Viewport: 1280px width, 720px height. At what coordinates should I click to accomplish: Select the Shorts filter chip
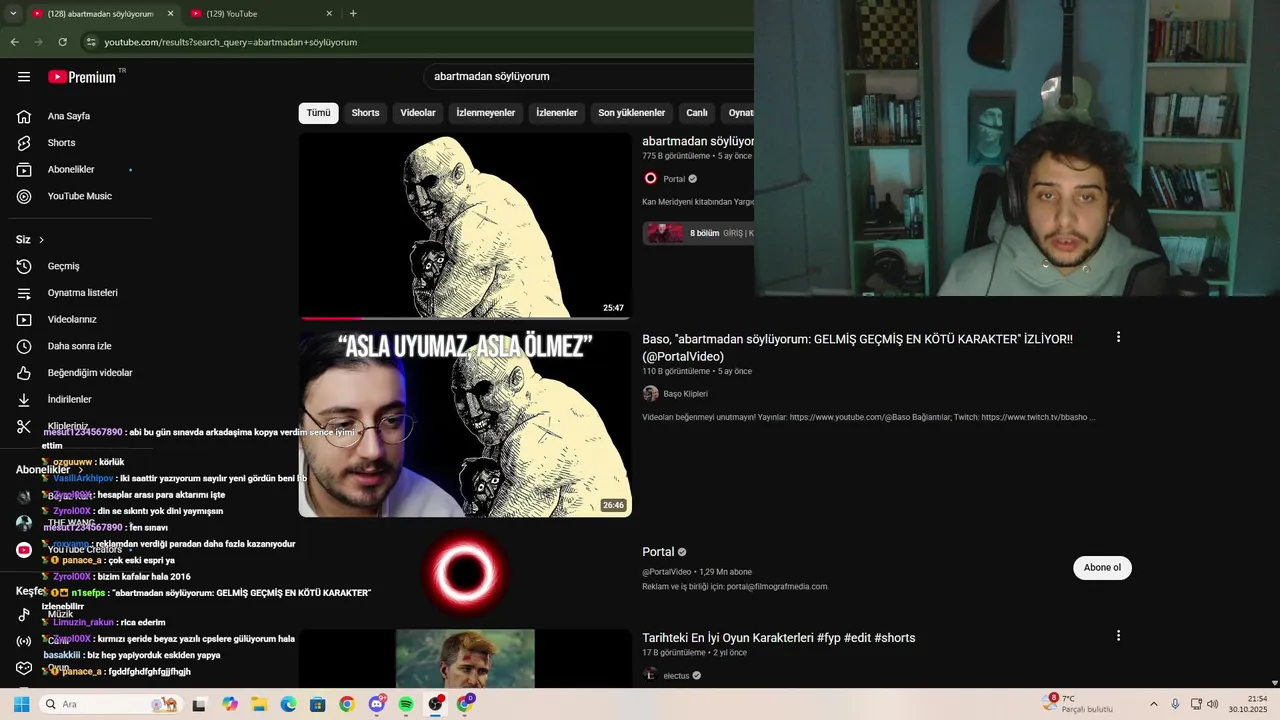point(365,113)
